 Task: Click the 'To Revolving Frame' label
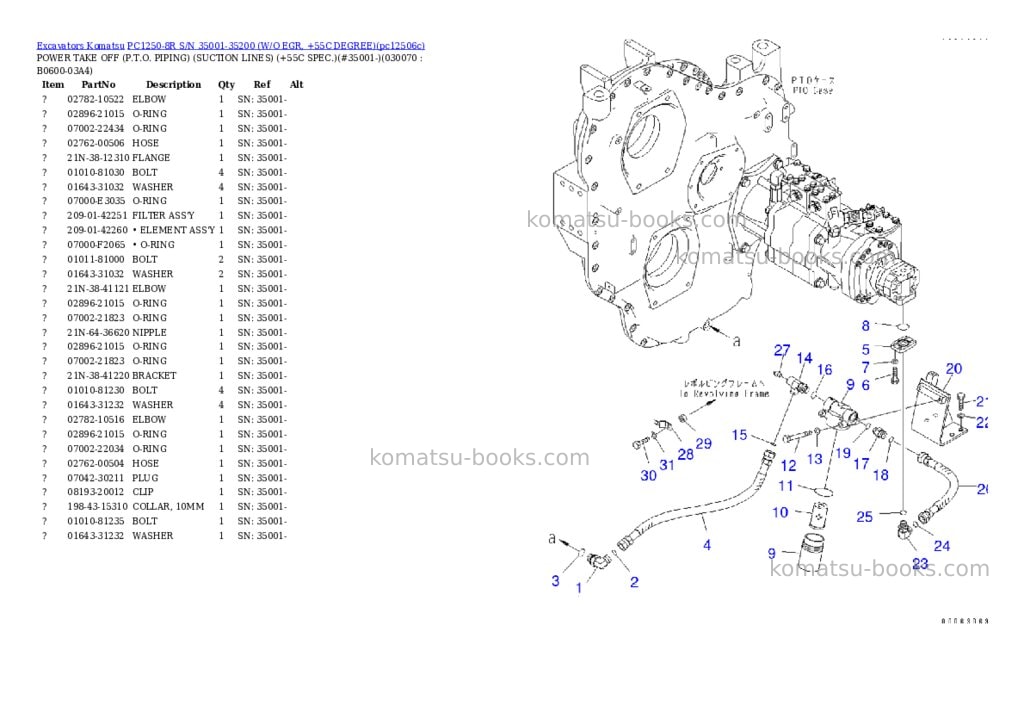click(724, 394)
